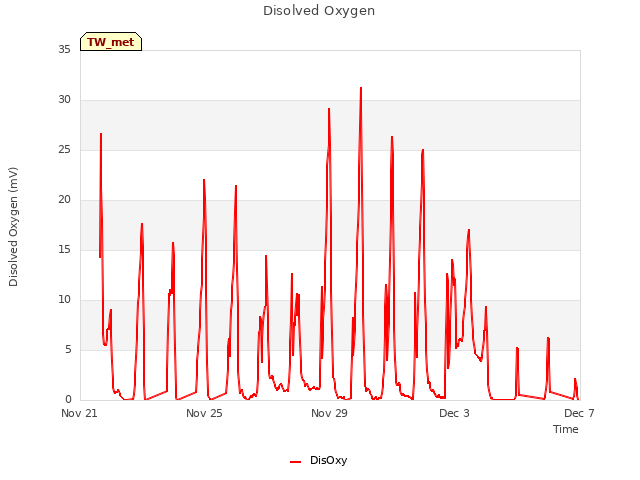This screenshot has width=640, height=480.
Task: Click the 'Disolved Oxygen (mV)' y-axis label
Action: 13,227
